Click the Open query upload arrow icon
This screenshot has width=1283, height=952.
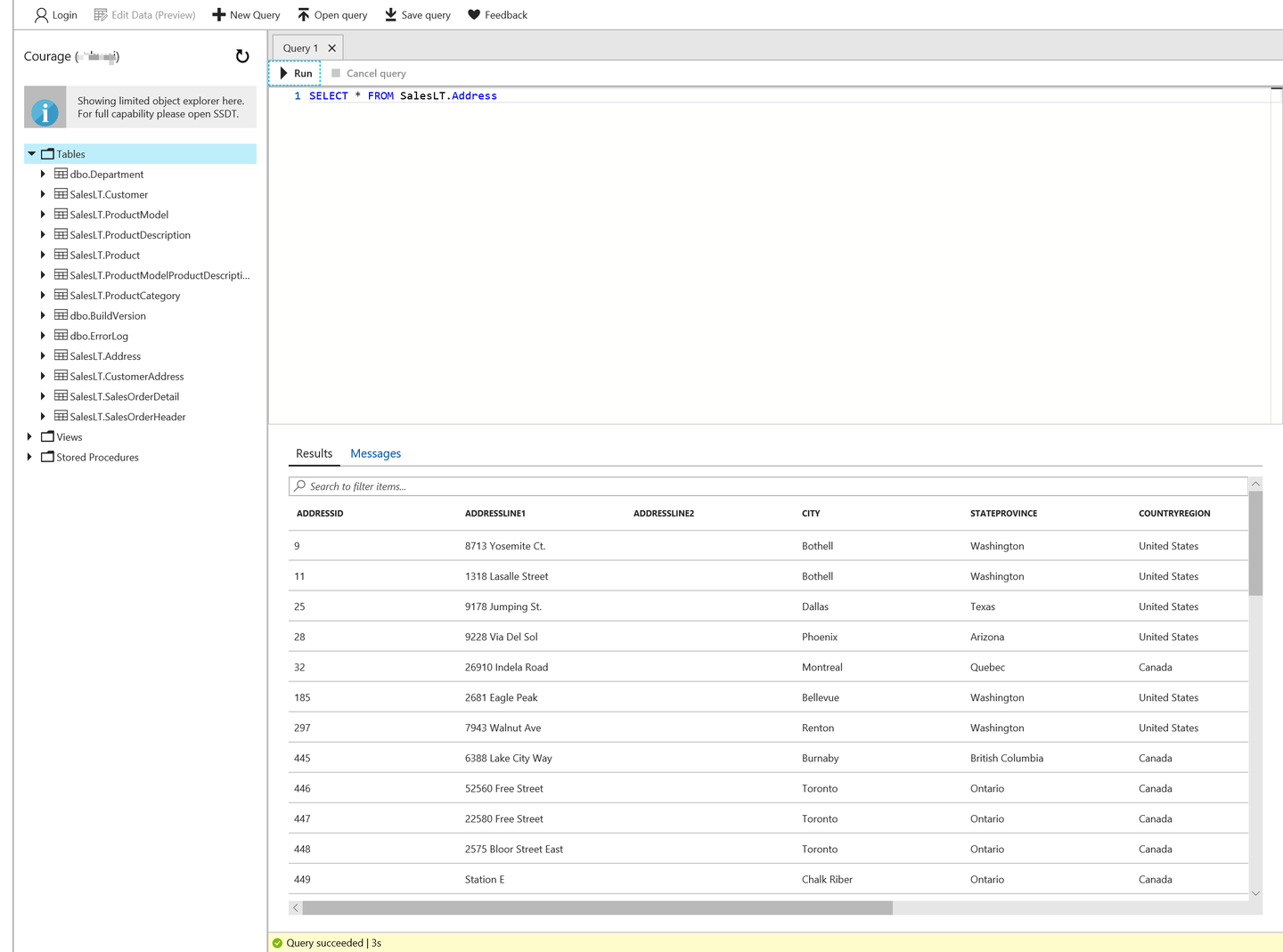click(x=304, y=15)
